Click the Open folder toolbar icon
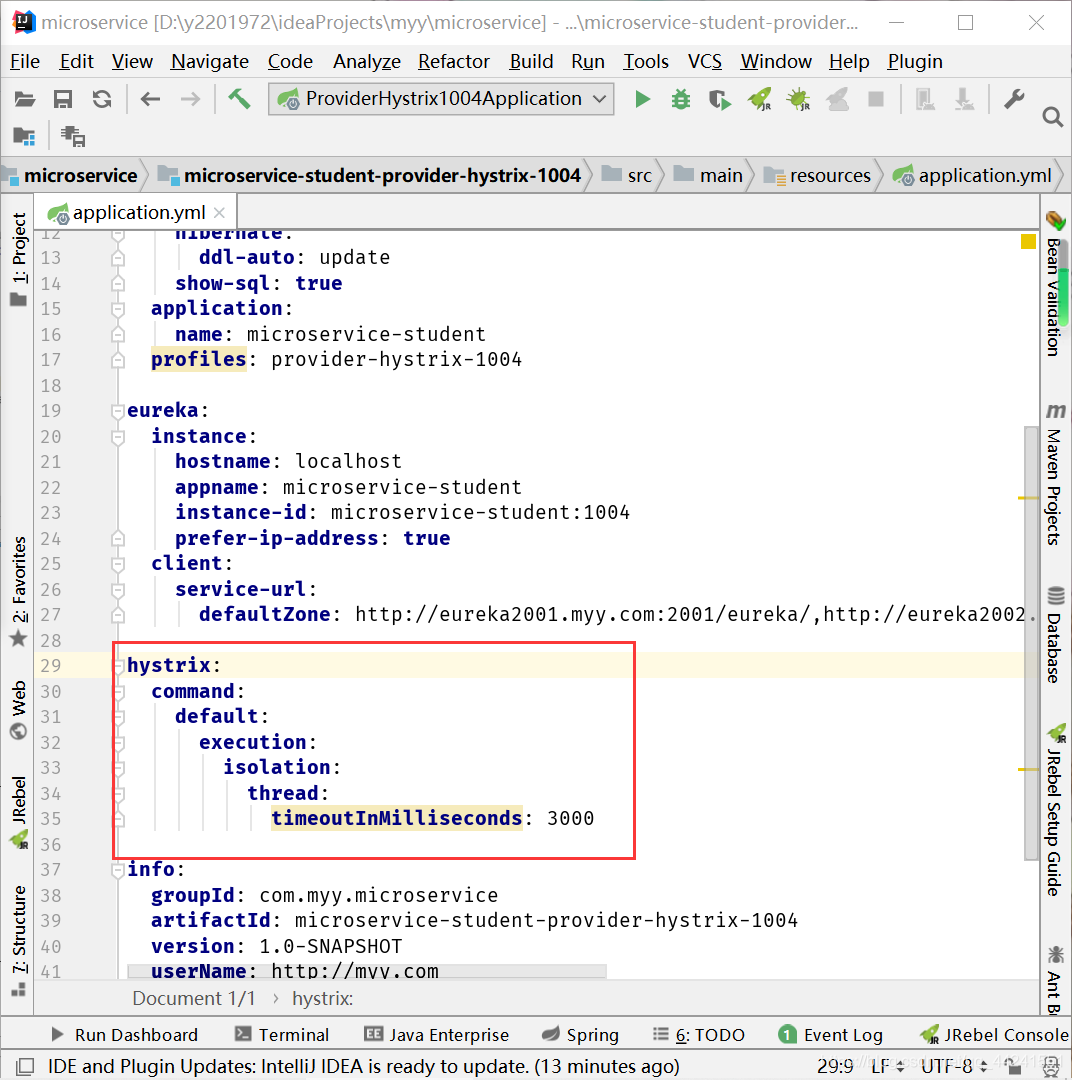Image resolution: width=1072 pixels, height=1080 pixels. 25,99
